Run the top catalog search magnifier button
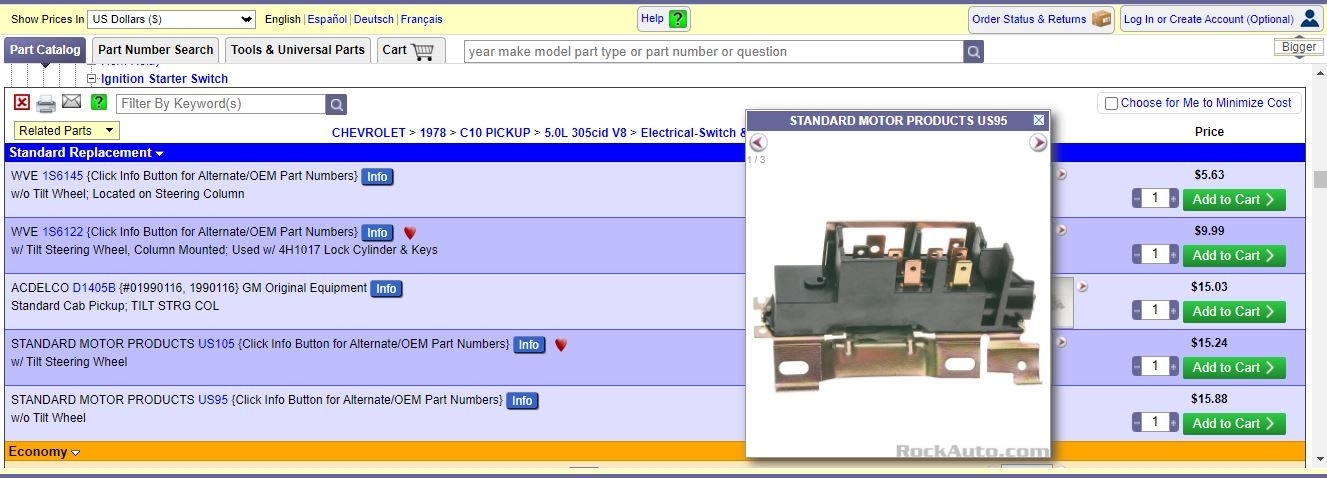The image size is (1327, 478). 973,52
